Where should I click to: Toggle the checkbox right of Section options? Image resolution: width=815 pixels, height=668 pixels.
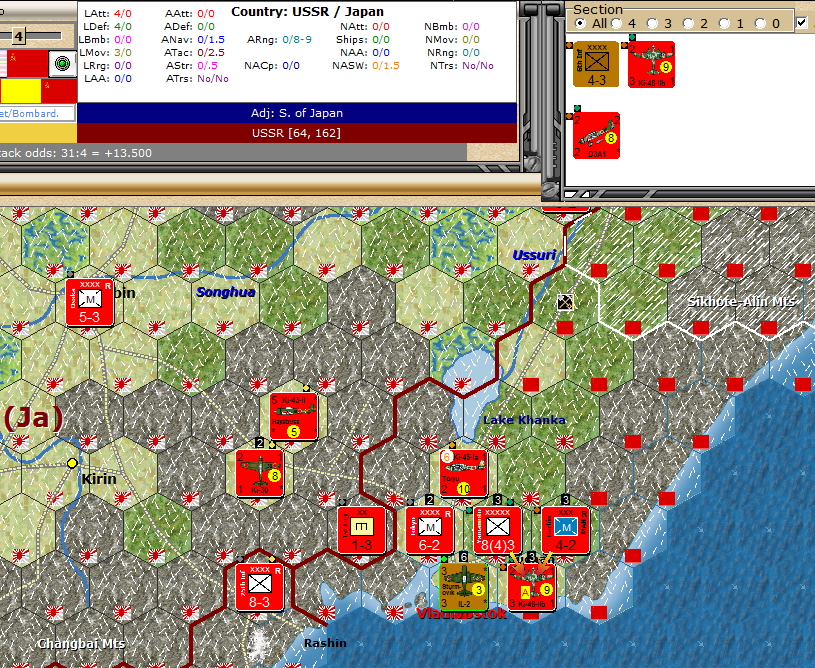coord(802,23)
